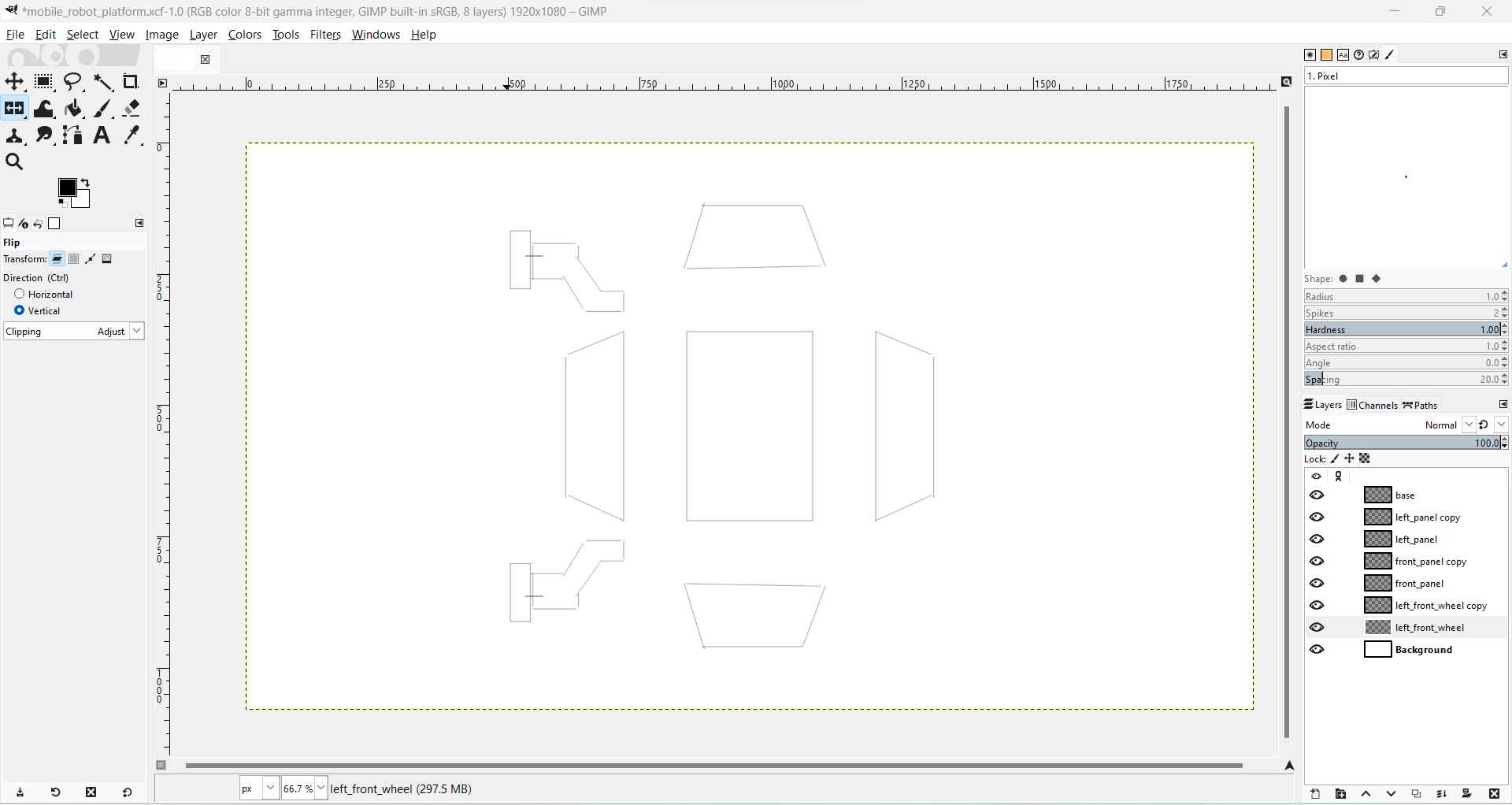Select the Eraser tool
The width and height of the screenshot is (1512, 805).
coord(132,109)
